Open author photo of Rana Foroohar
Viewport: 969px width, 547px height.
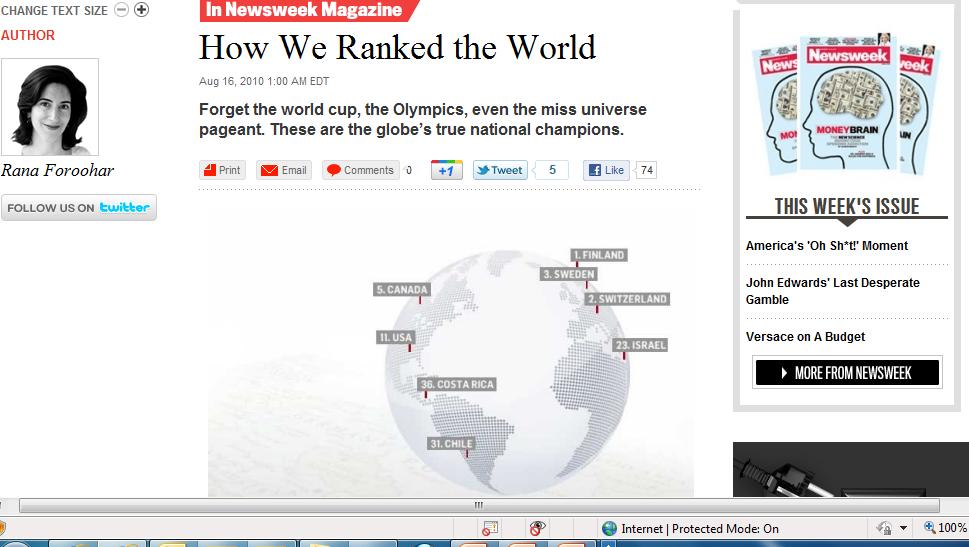pyautogui.click(x=50, y=107)
